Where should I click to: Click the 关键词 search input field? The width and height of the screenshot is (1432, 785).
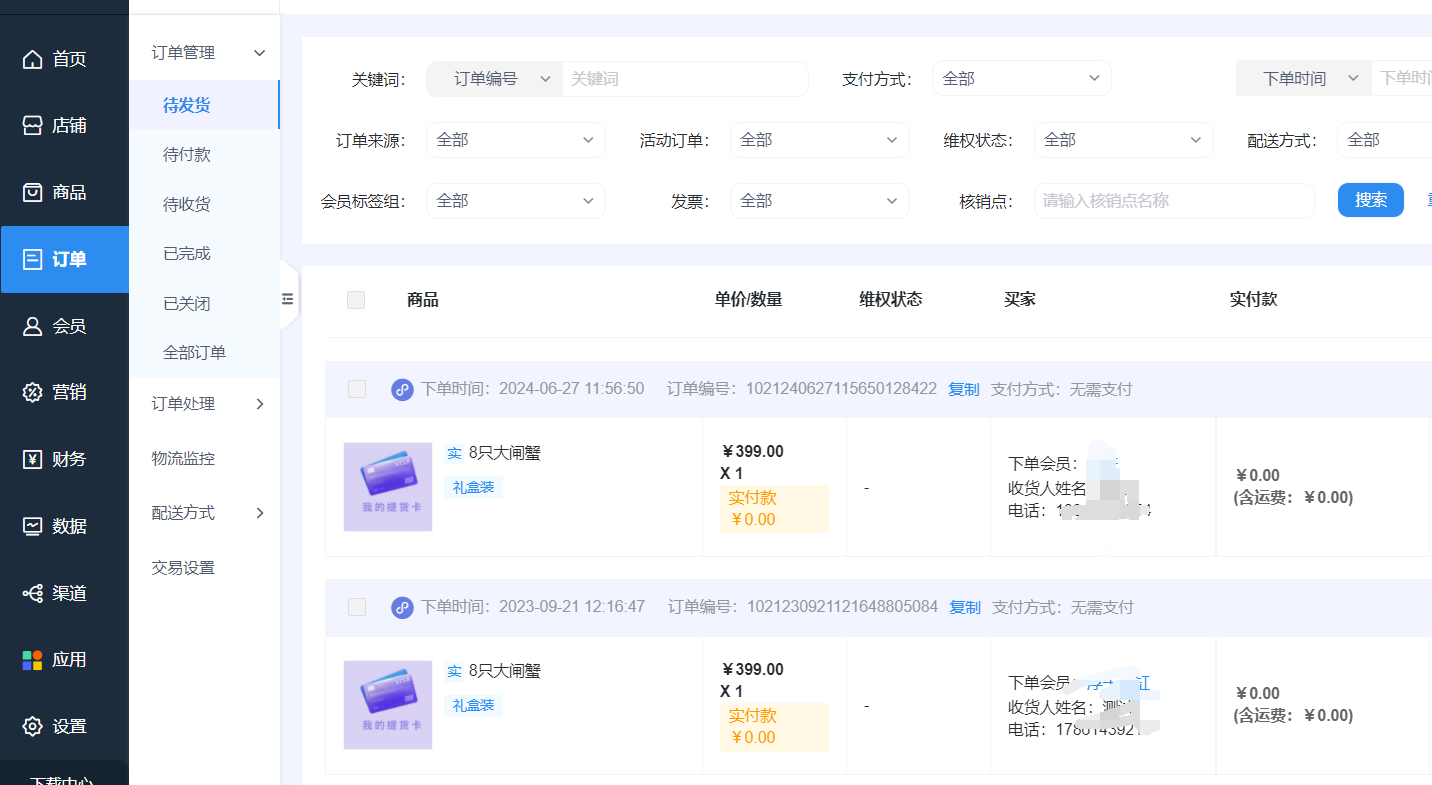(684, 79)
